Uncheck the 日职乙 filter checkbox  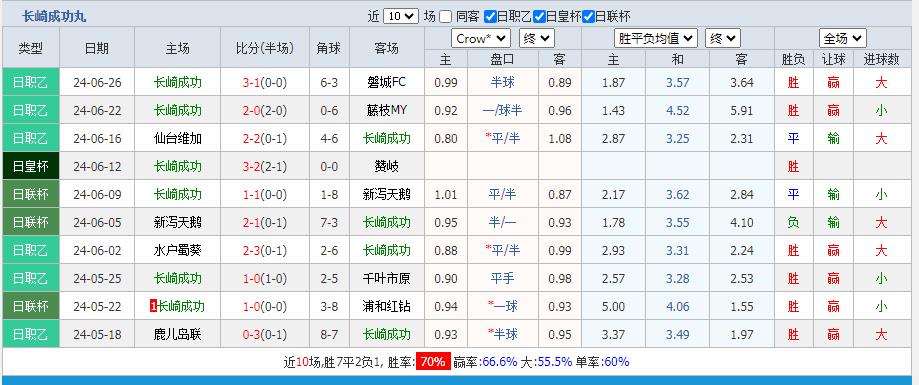point(491,16)
